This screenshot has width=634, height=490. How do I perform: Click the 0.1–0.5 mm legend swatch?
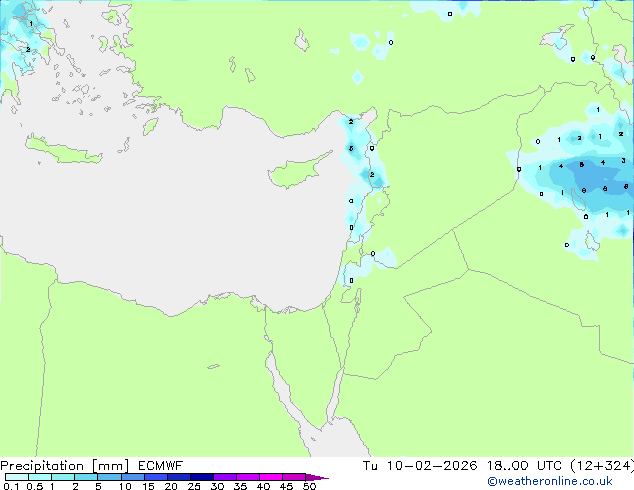(17, 477)
